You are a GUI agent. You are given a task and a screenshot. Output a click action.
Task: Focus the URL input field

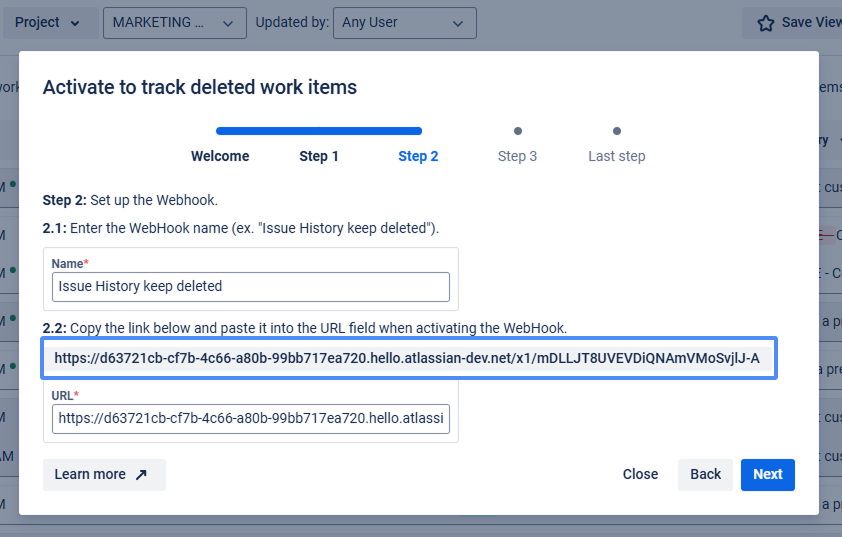(251, 418)
